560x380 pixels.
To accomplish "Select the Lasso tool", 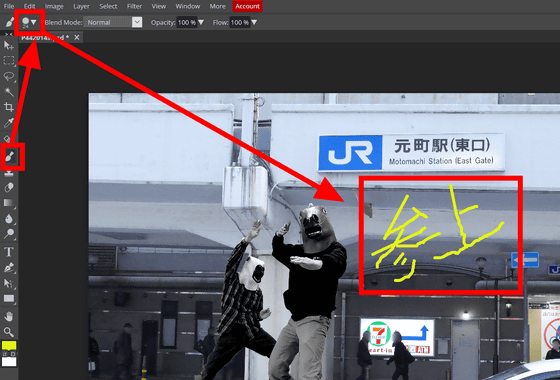I will (9, 76).
